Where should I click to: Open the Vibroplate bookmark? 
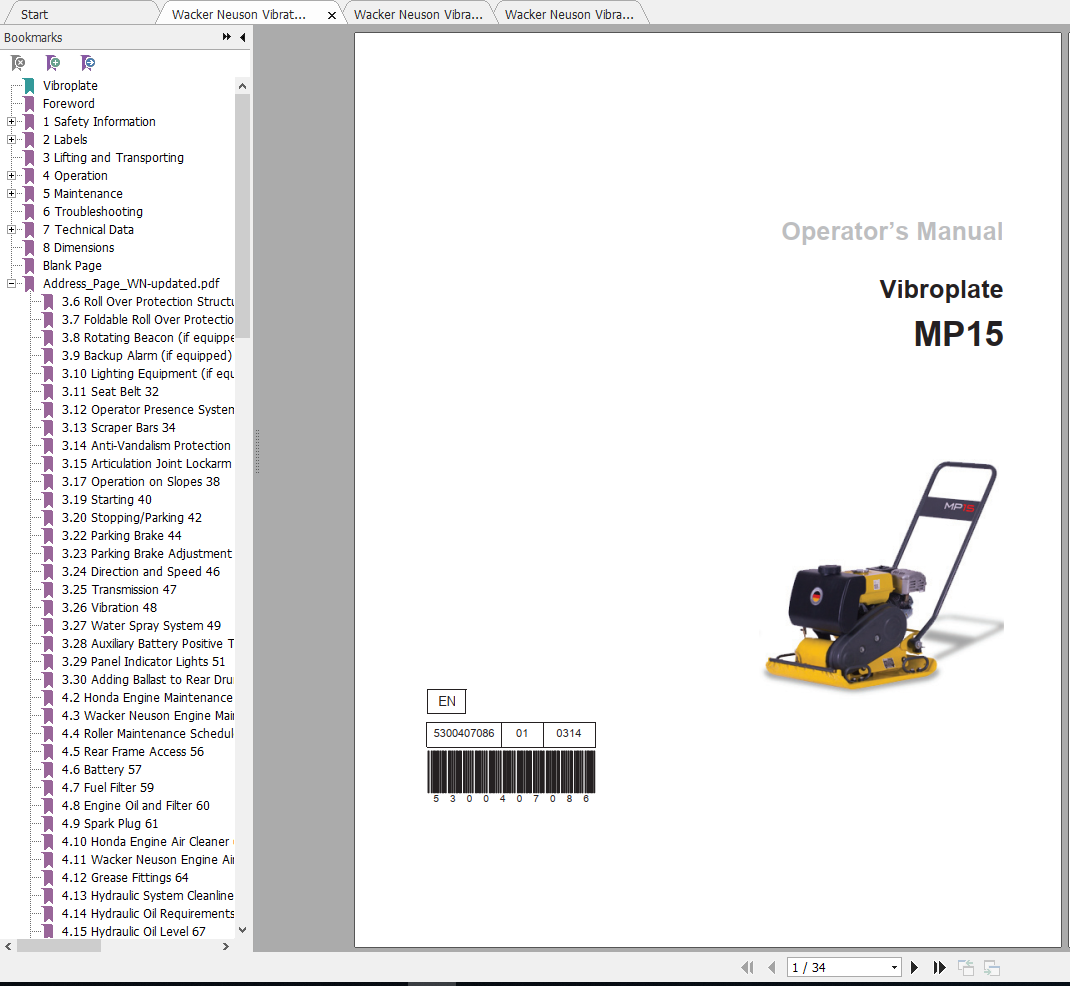coord(70,85)
